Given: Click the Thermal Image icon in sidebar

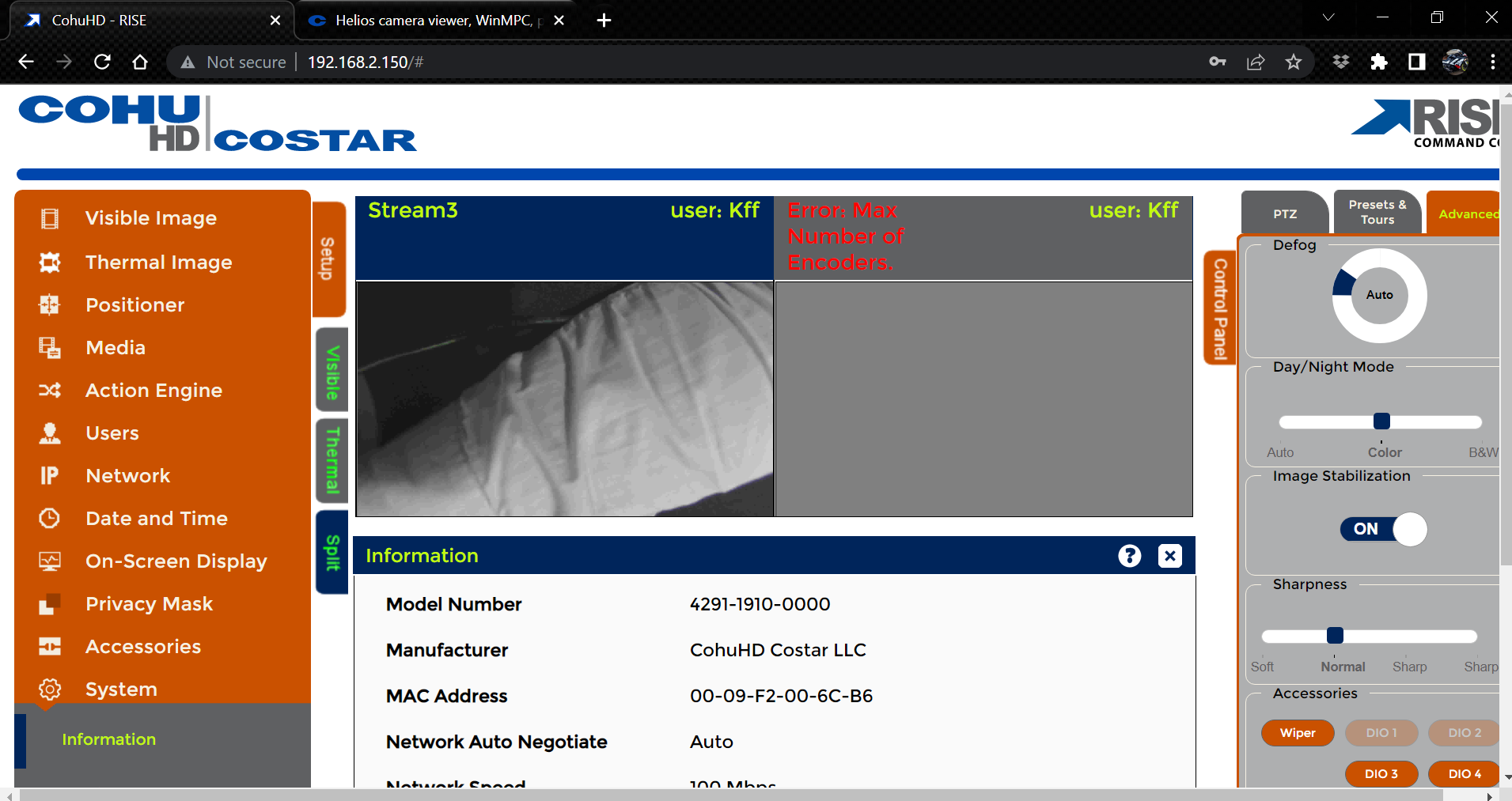Looking at the screenshot, I should click(50, 263).
